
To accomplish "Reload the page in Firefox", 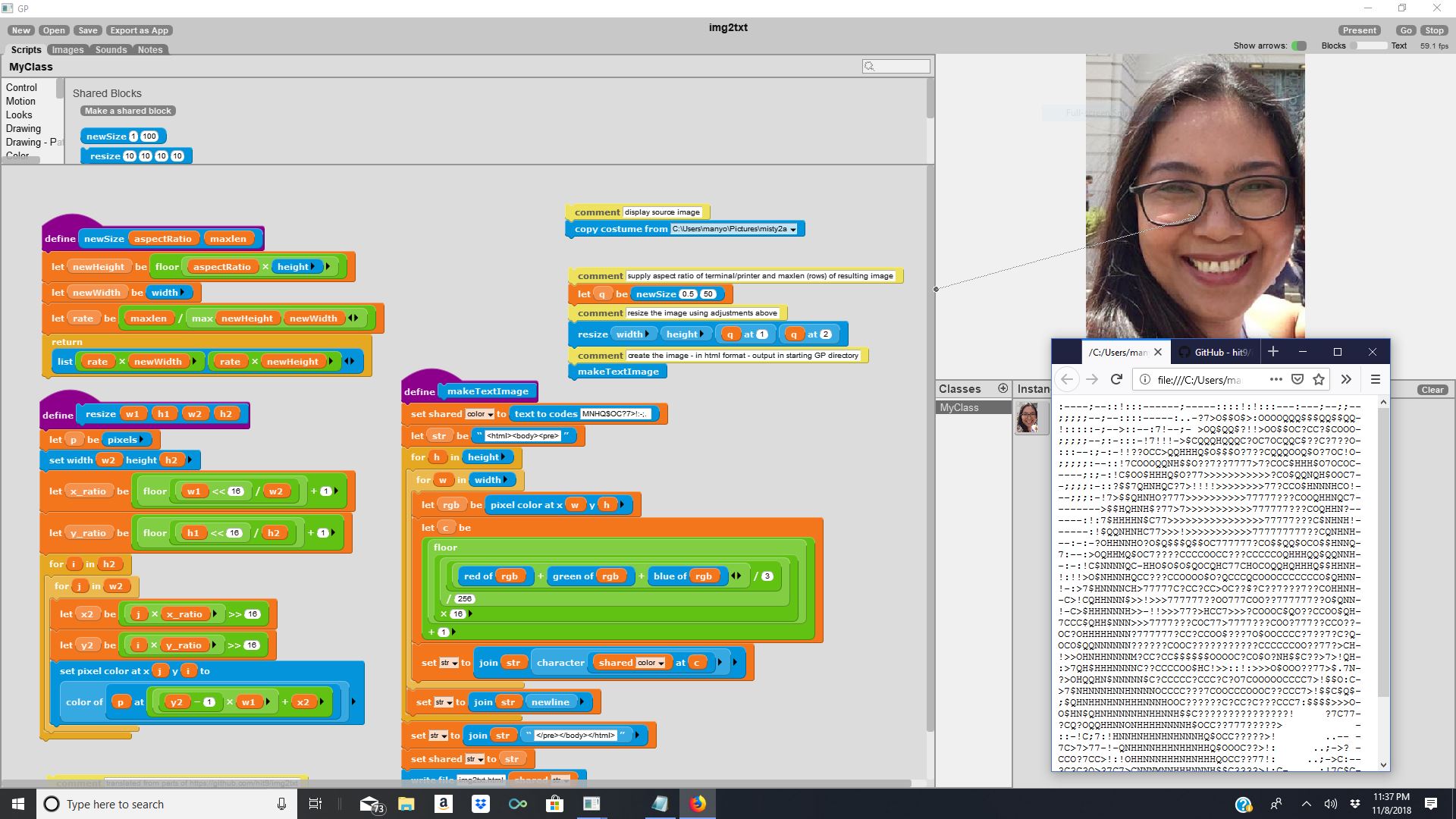I will (1116, 379).
